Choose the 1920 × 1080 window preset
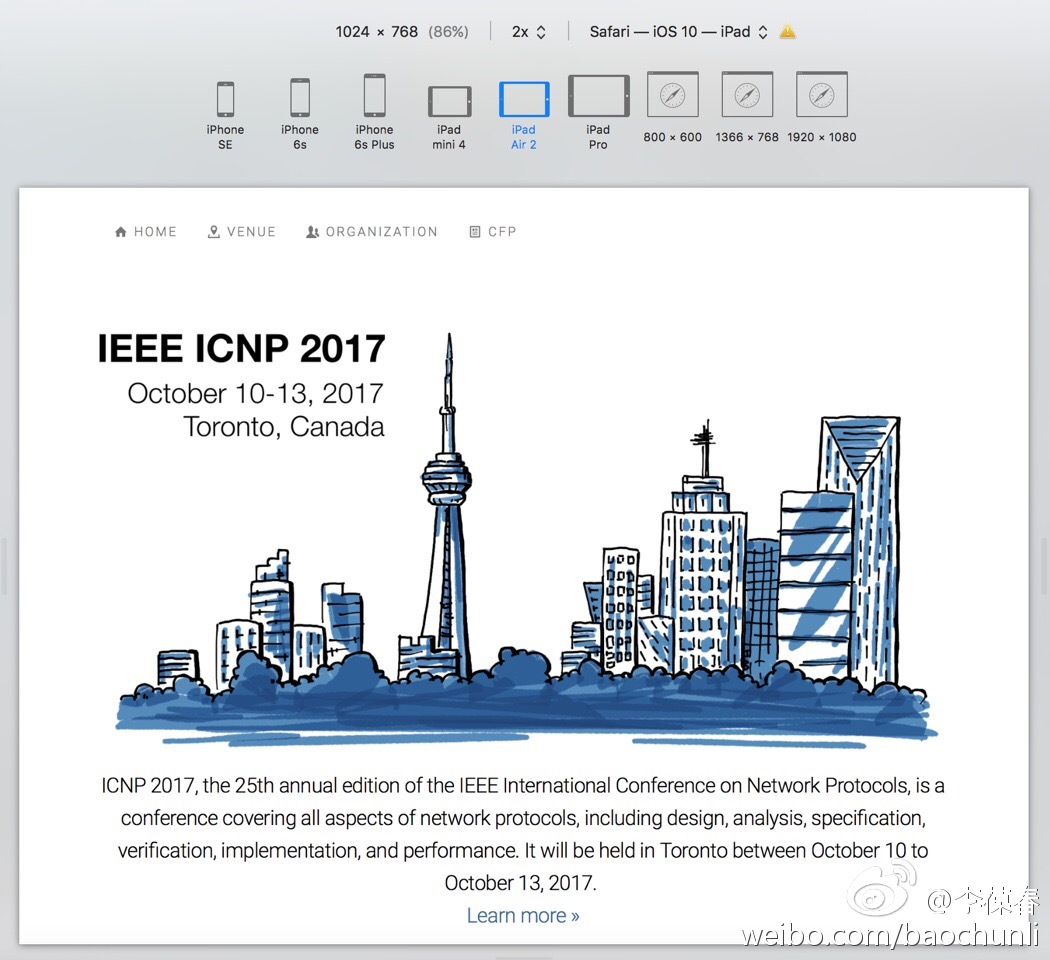Viewport: 1050px width, 960px height. pos(821,96)
